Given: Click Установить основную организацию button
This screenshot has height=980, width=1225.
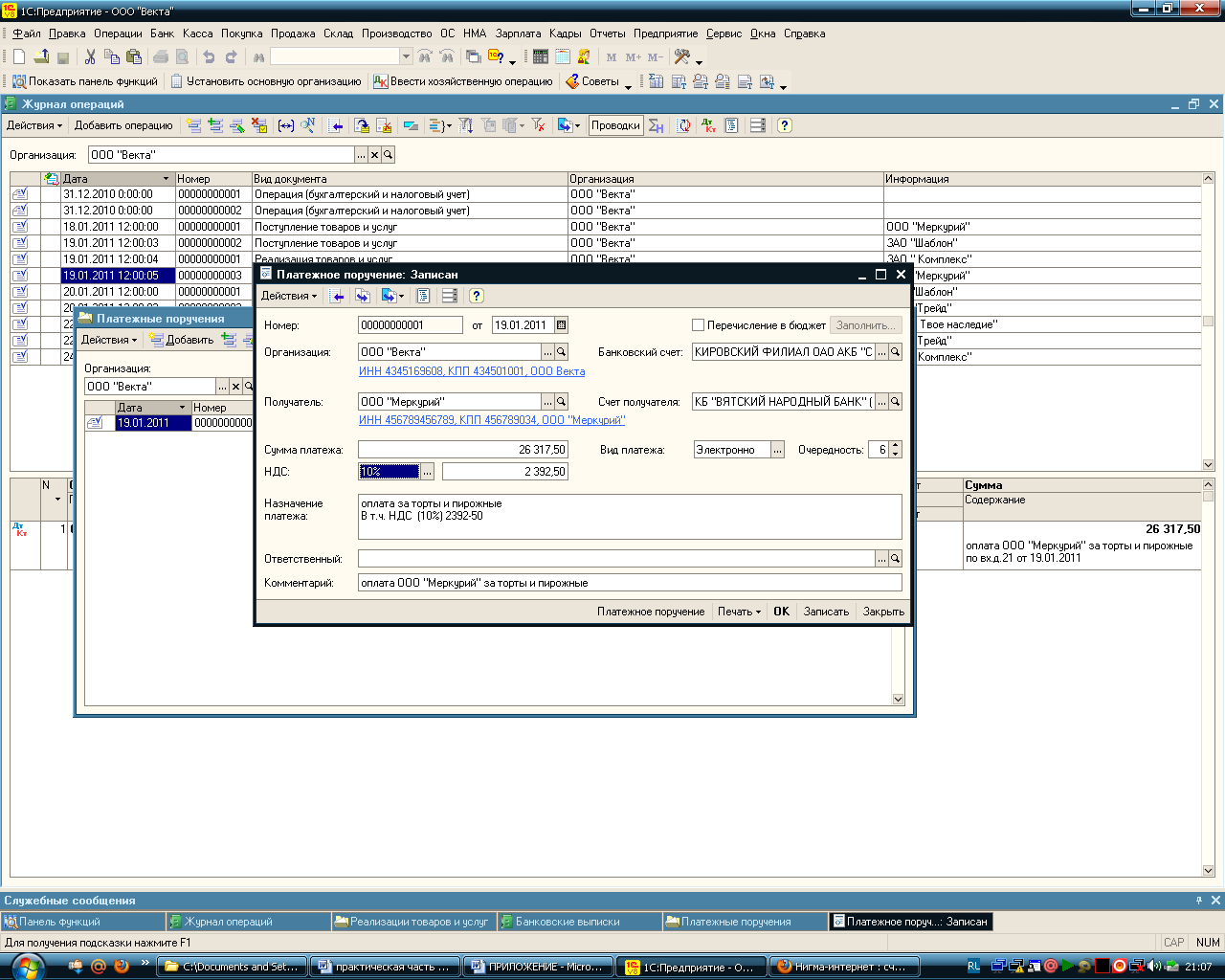Looking at the screenshot, I should point(265,81).
